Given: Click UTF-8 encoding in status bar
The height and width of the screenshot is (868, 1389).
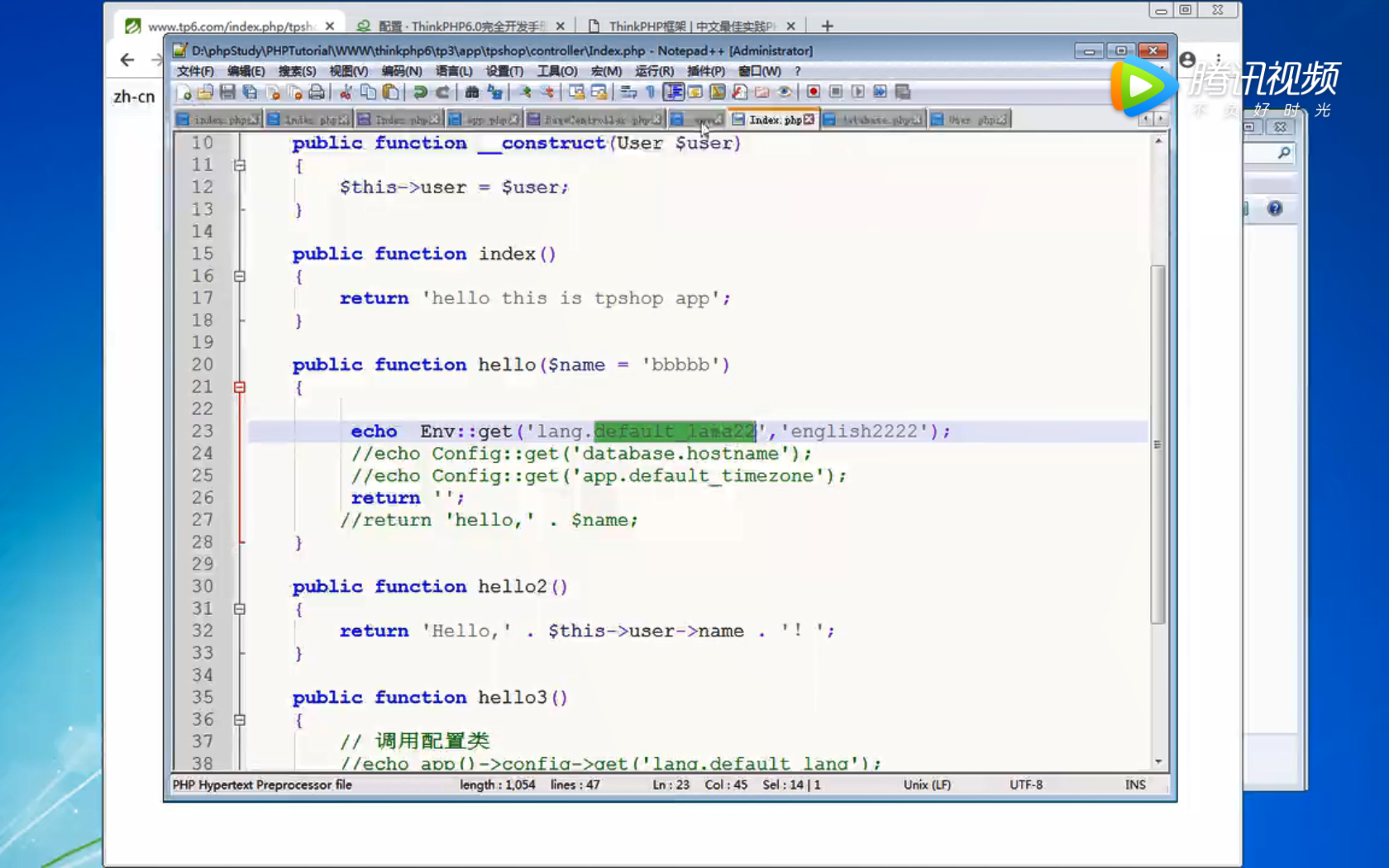Looking at the screenshot, I should tap(1025, 785).
